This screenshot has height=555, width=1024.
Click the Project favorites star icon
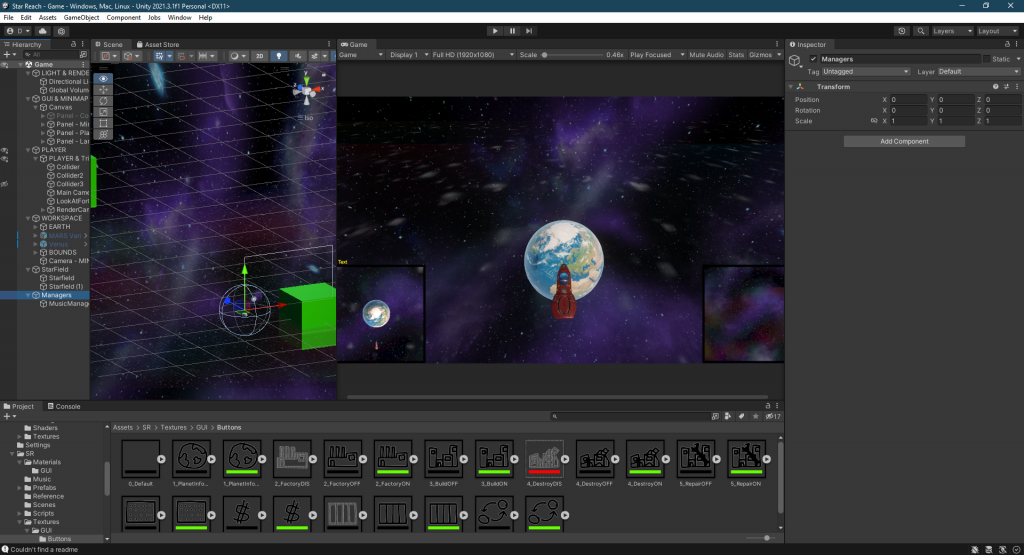[x=756, y=416]
